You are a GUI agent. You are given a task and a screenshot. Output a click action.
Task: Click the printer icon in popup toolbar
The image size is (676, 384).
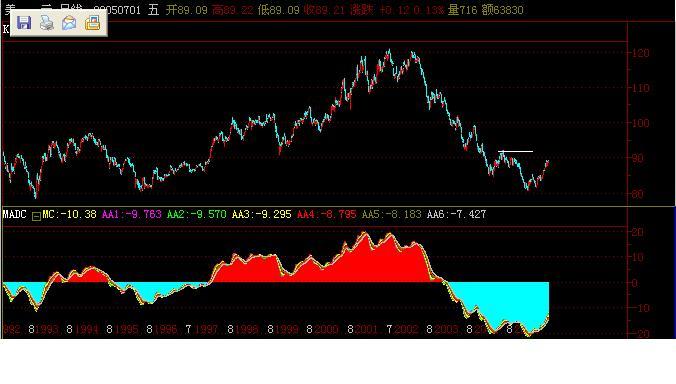point(47,22)
